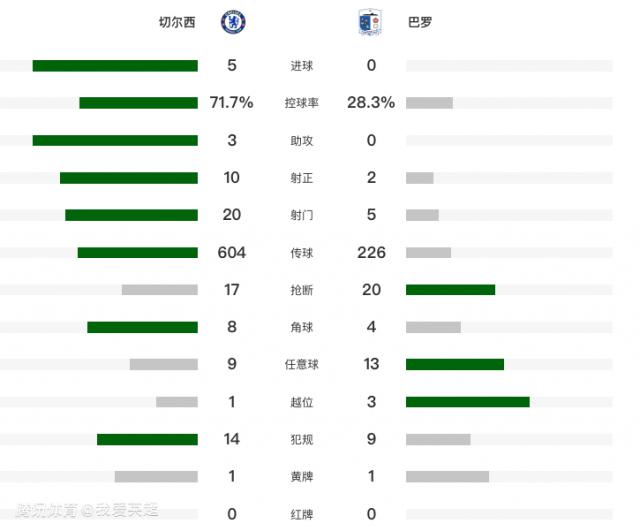Click the 进球 stat label
The width and height of the screenshot is (640, 531).
pos(301,66)
